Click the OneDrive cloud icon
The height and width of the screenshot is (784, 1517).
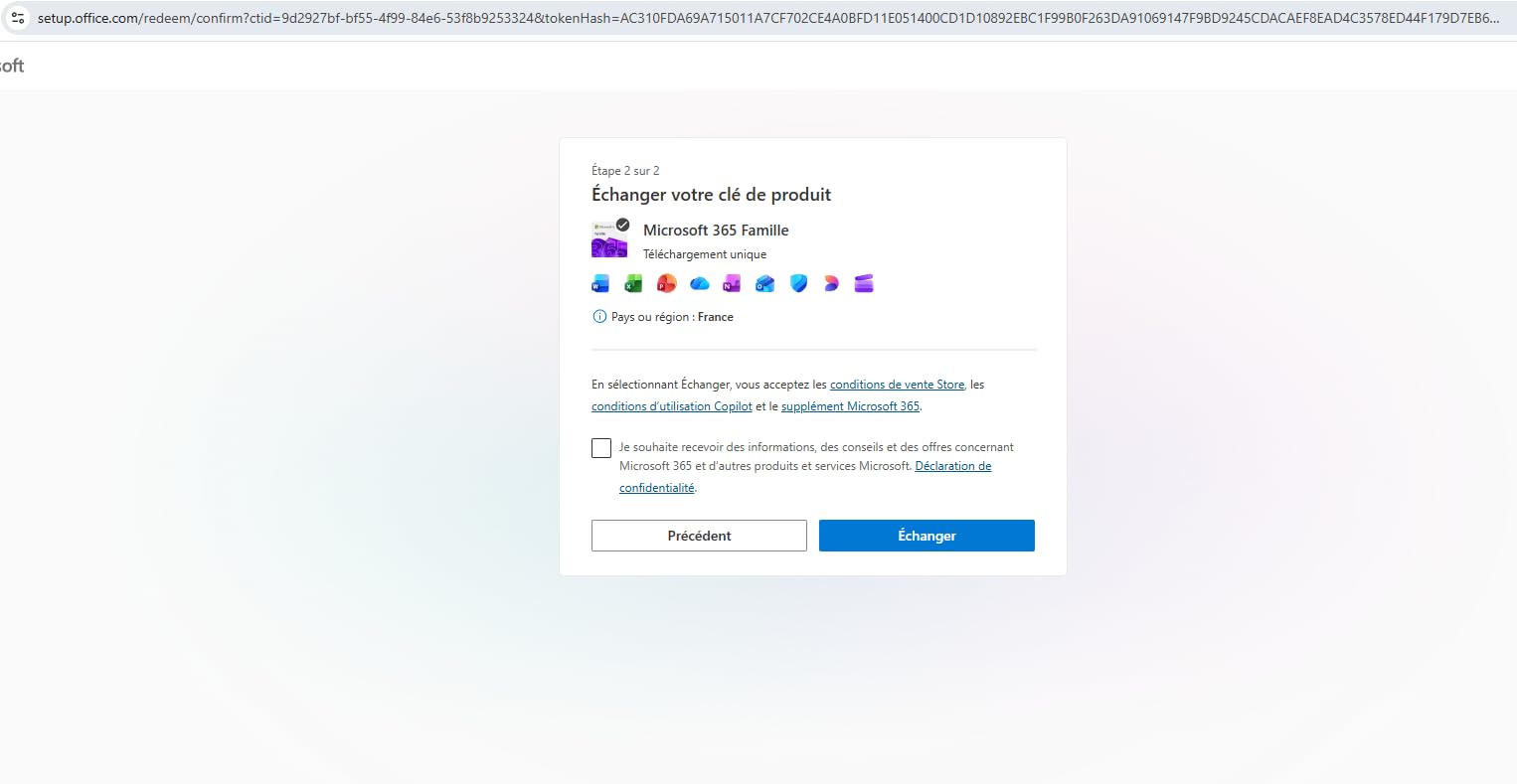[x=700, y=284]
